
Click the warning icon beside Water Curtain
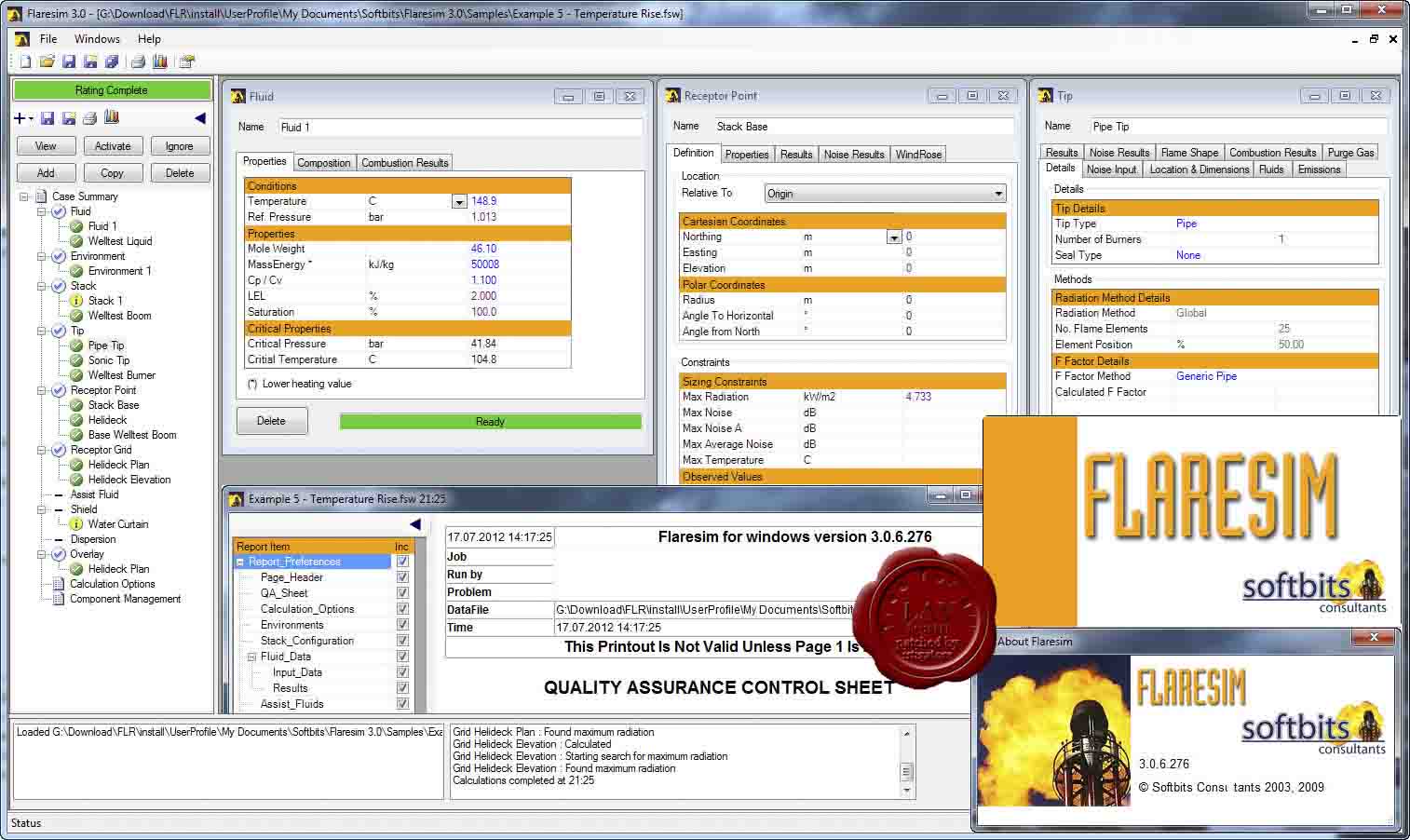pos(76,524)
